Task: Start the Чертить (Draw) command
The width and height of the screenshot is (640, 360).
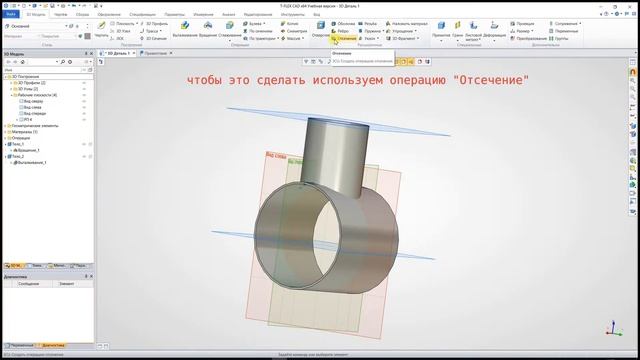Action: (x=101, y=29)
